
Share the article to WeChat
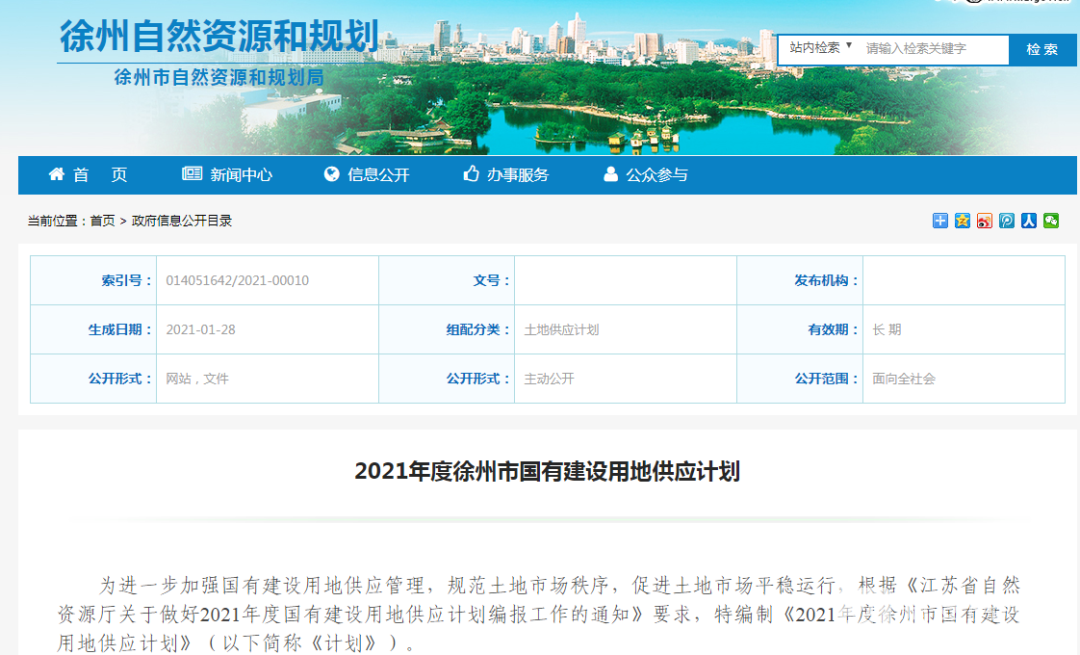pos(1050,220)
